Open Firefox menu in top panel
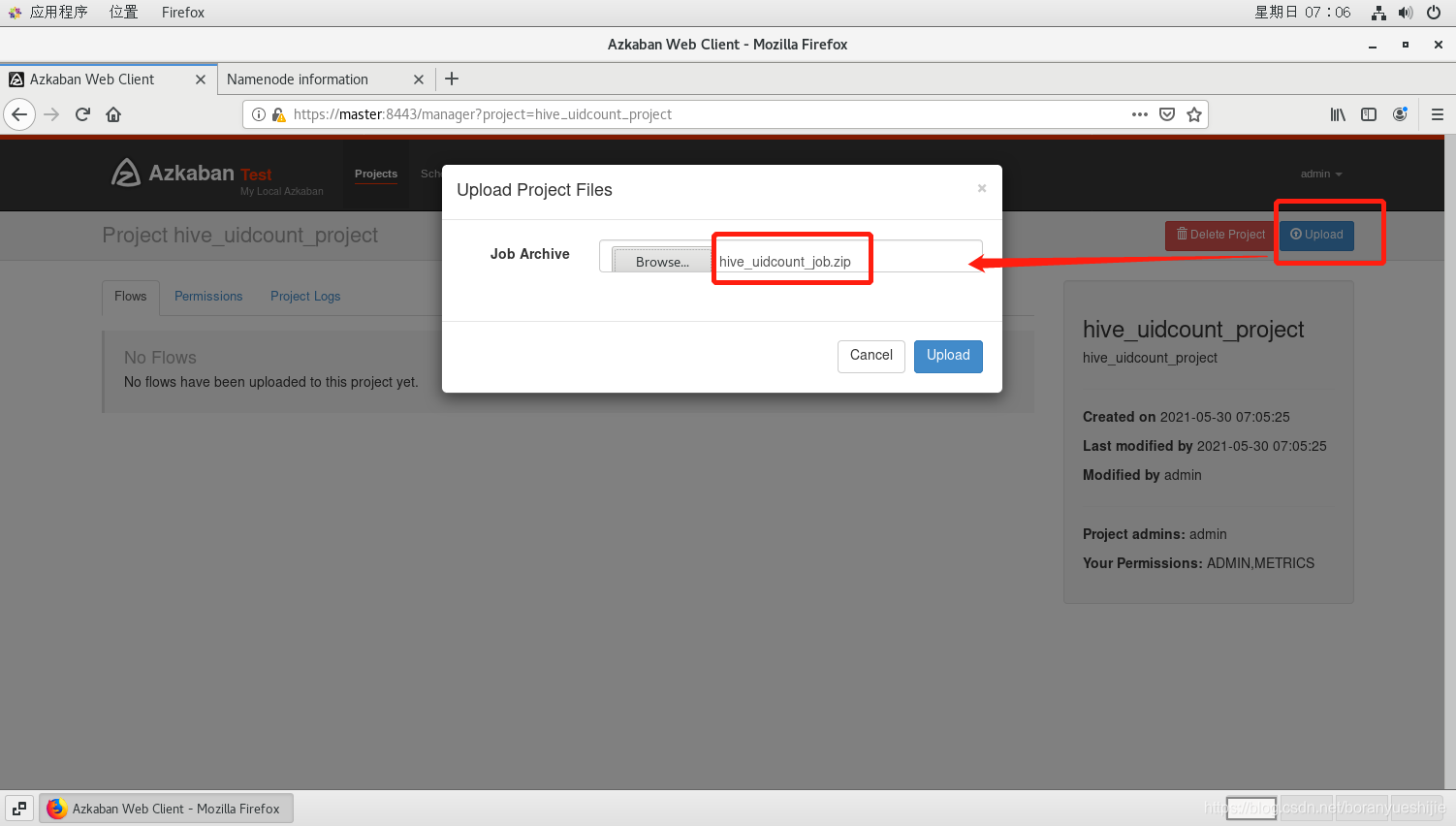 183,13
